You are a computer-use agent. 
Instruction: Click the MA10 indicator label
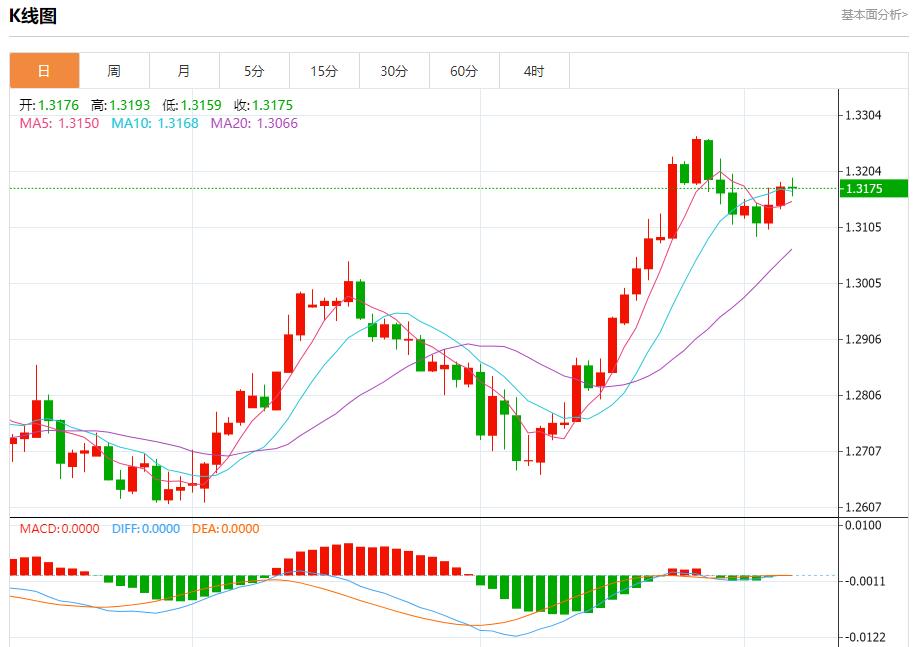[x=154, y=123]
